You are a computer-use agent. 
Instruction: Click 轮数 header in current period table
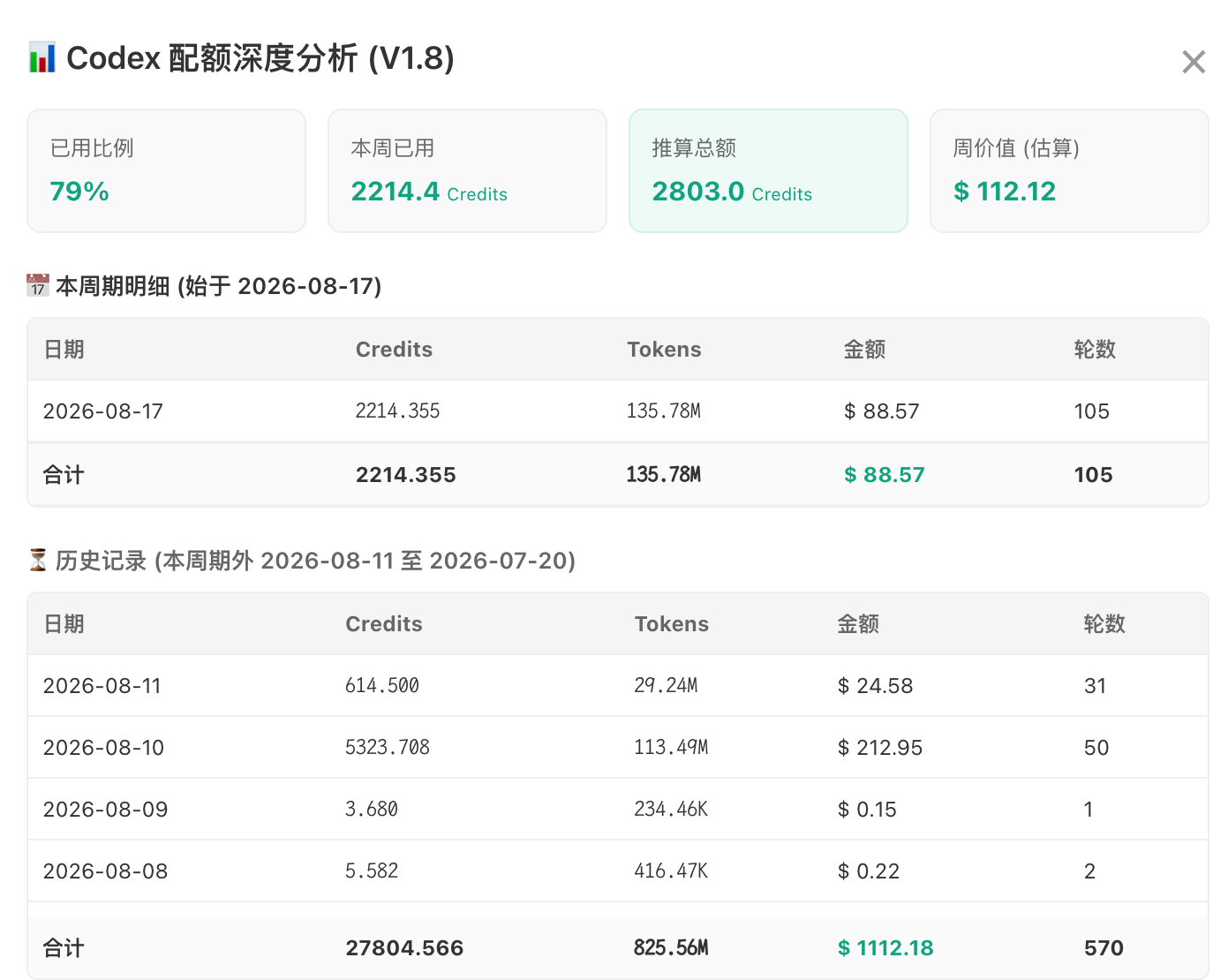[x=1095, y=350]
